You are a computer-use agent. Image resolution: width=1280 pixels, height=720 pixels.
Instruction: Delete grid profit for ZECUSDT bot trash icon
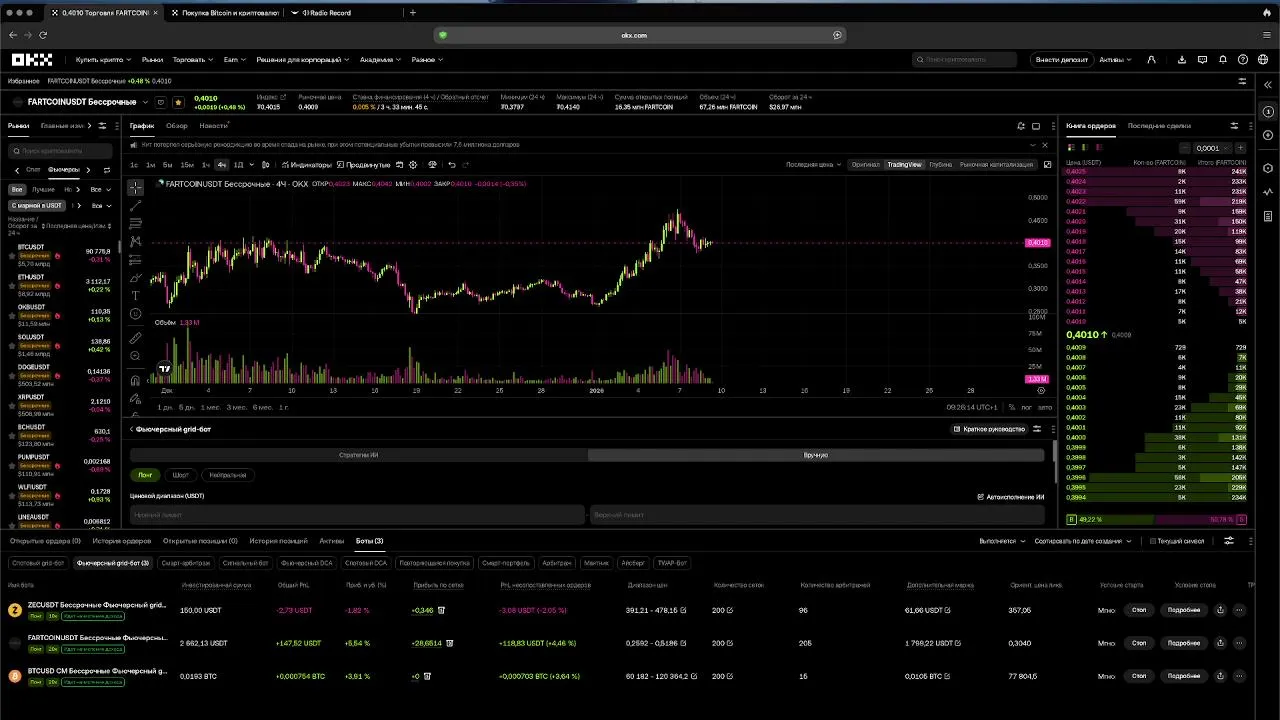[x=441, y=610]
